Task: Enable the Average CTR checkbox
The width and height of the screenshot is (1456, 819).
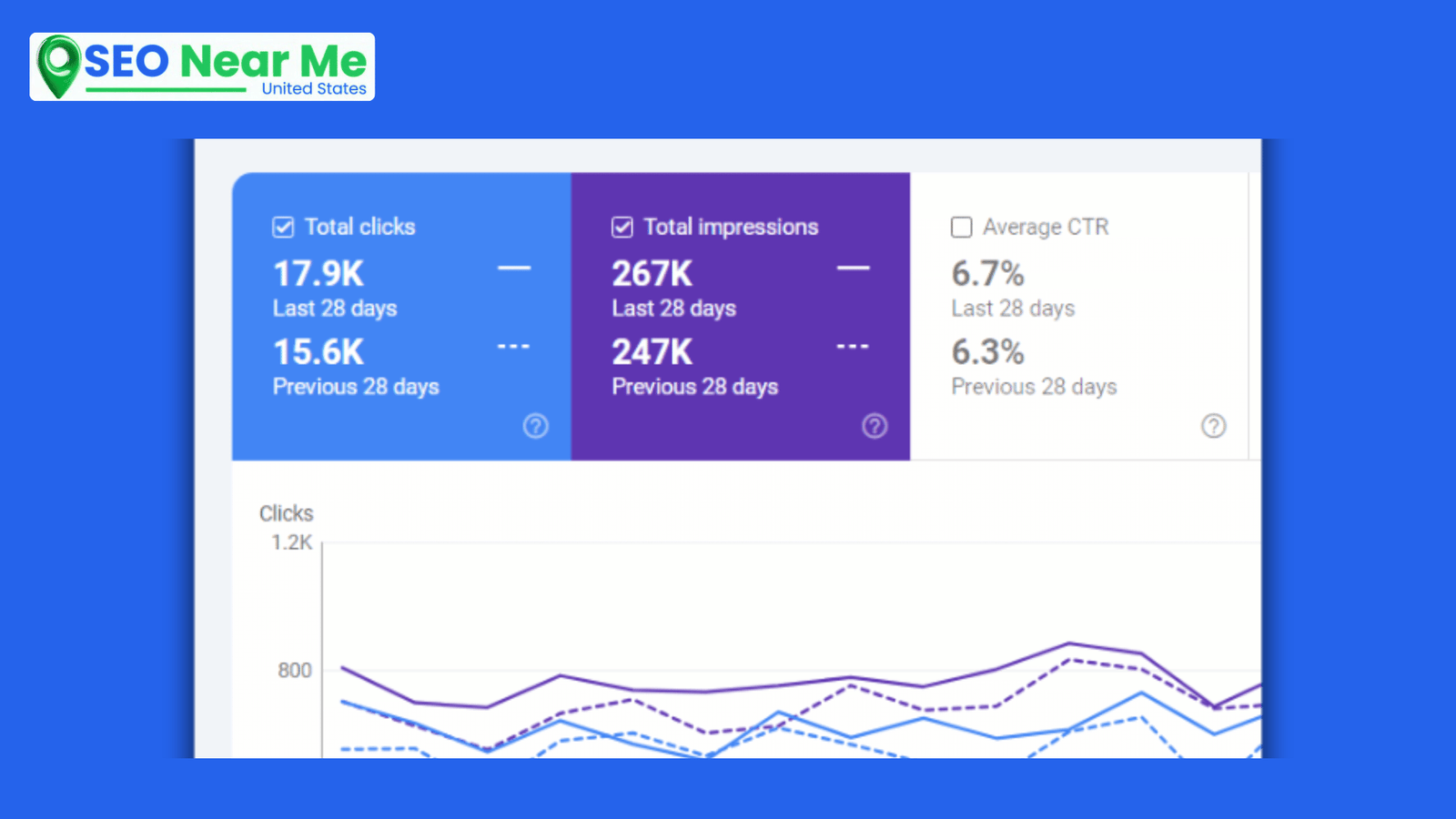Action: pyautogui.click(x=961, y=227)
